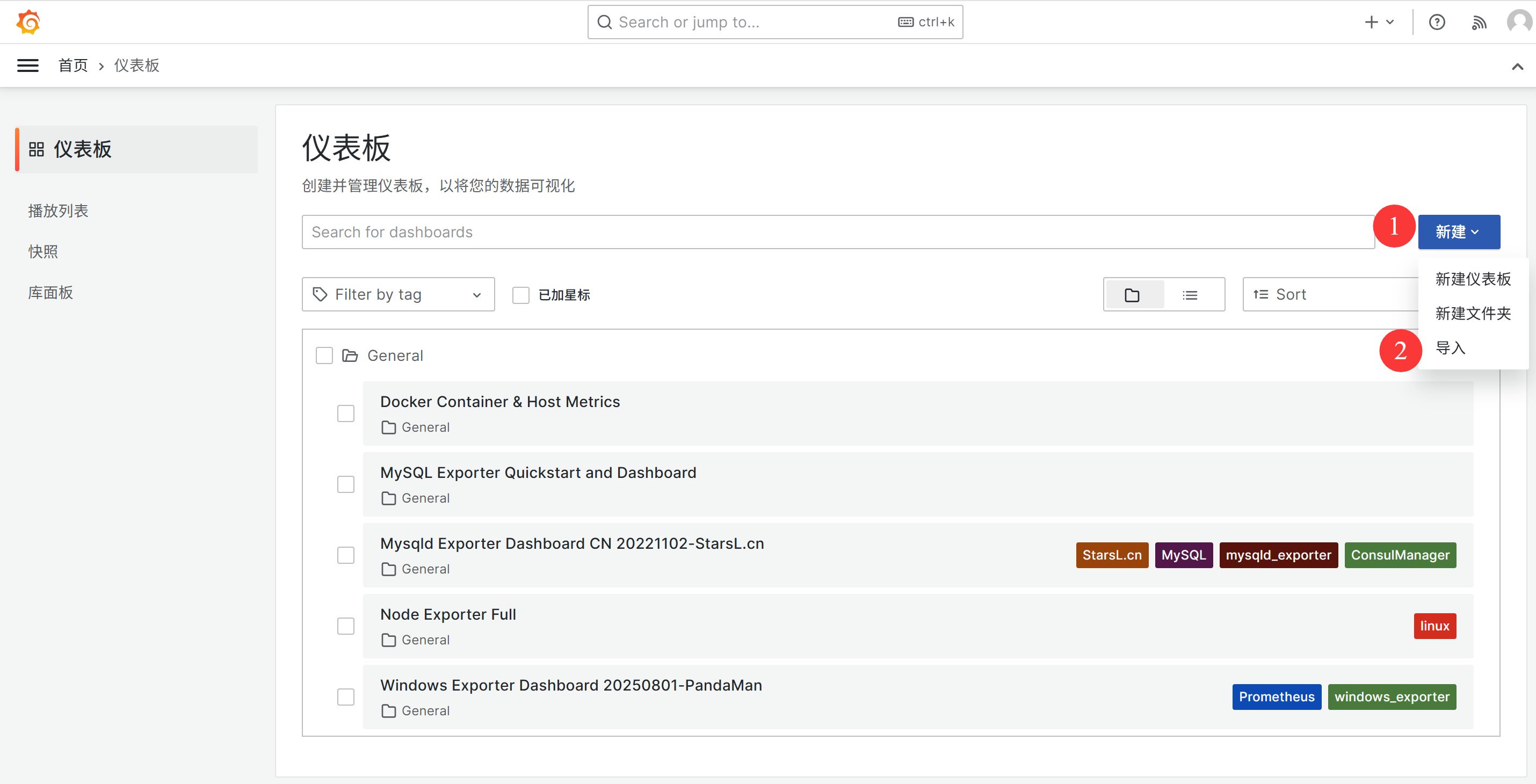The image size is (1536, 784).
Task: Click the keyboard shortcut icon in search
Action: 905,22
